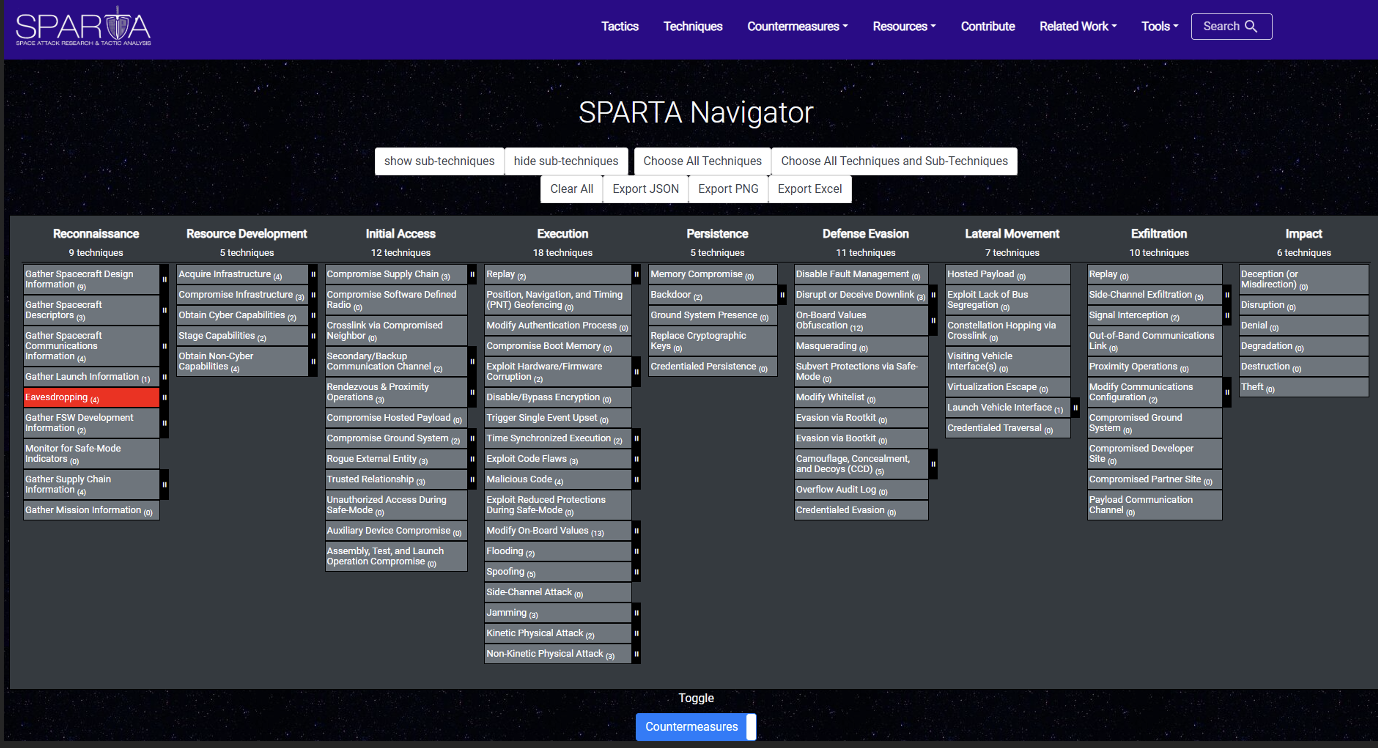Select Memory Compromise technique
The height and width of the screenshot is (748, 1378).
(x=713, y=274)
